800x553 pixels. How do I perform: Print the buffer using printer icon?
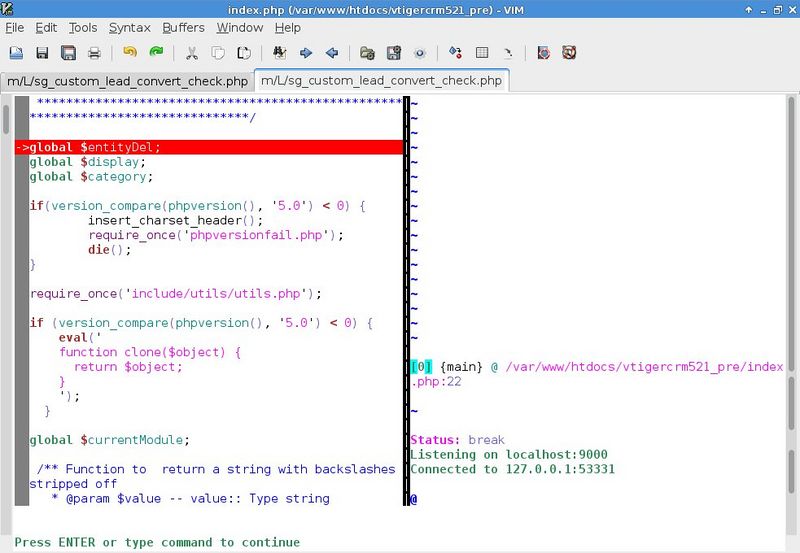point(94,53)
